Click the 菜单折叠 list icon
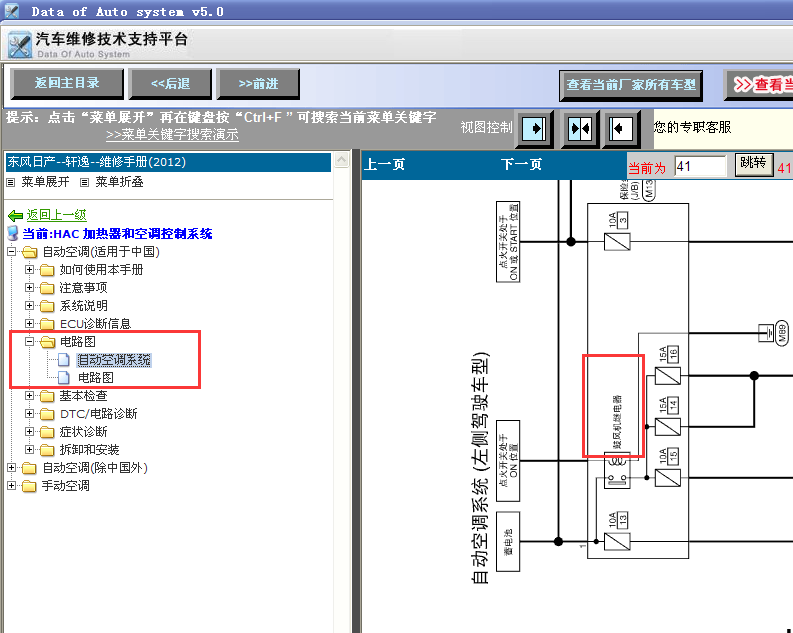 (84, 183)
